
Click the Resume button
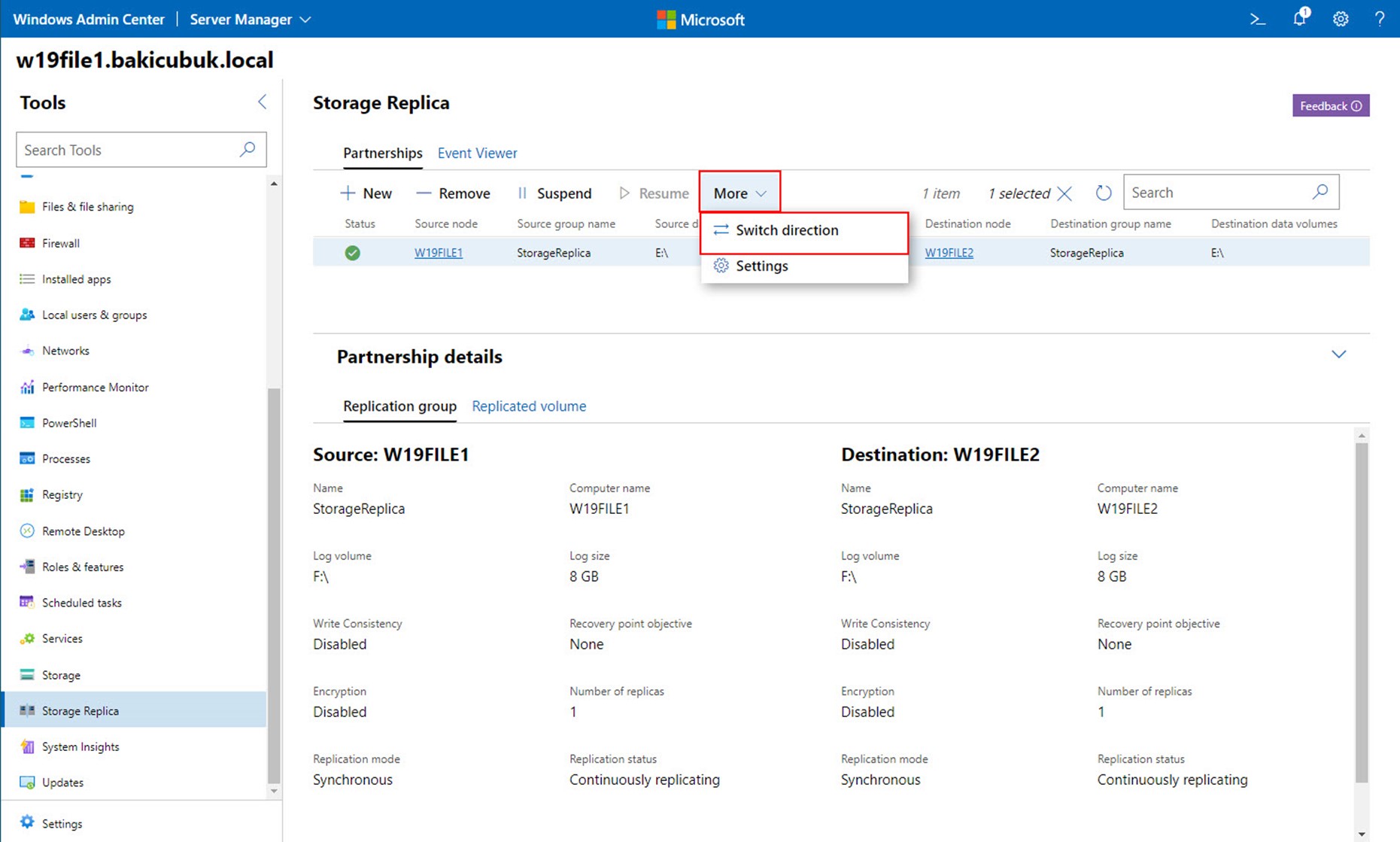point(654,193)
